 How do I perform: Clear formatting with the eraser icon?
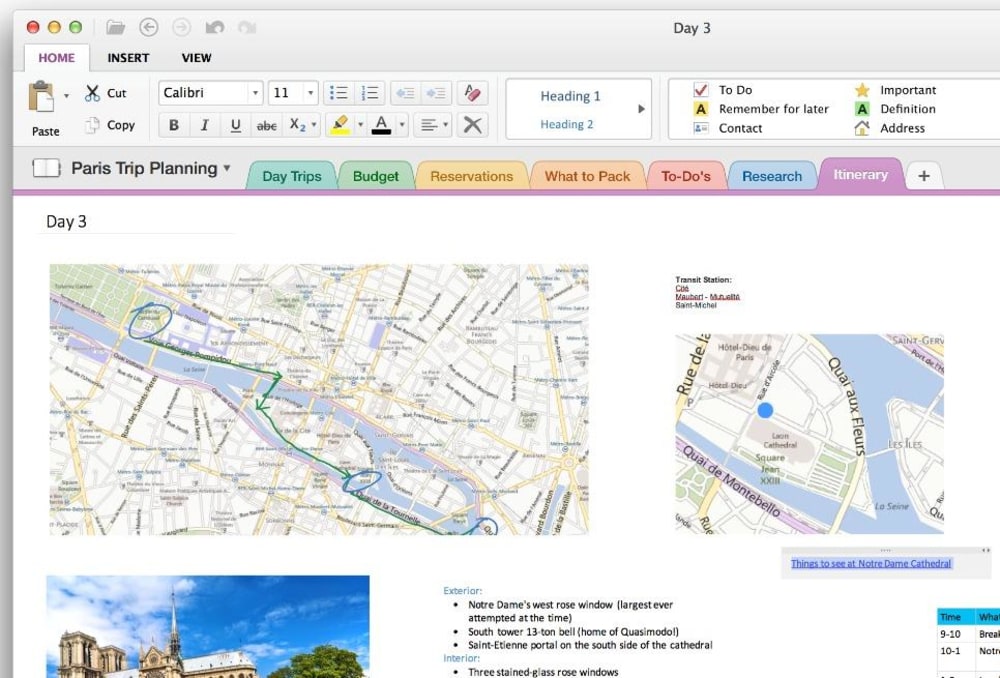[x=473, y=93]
